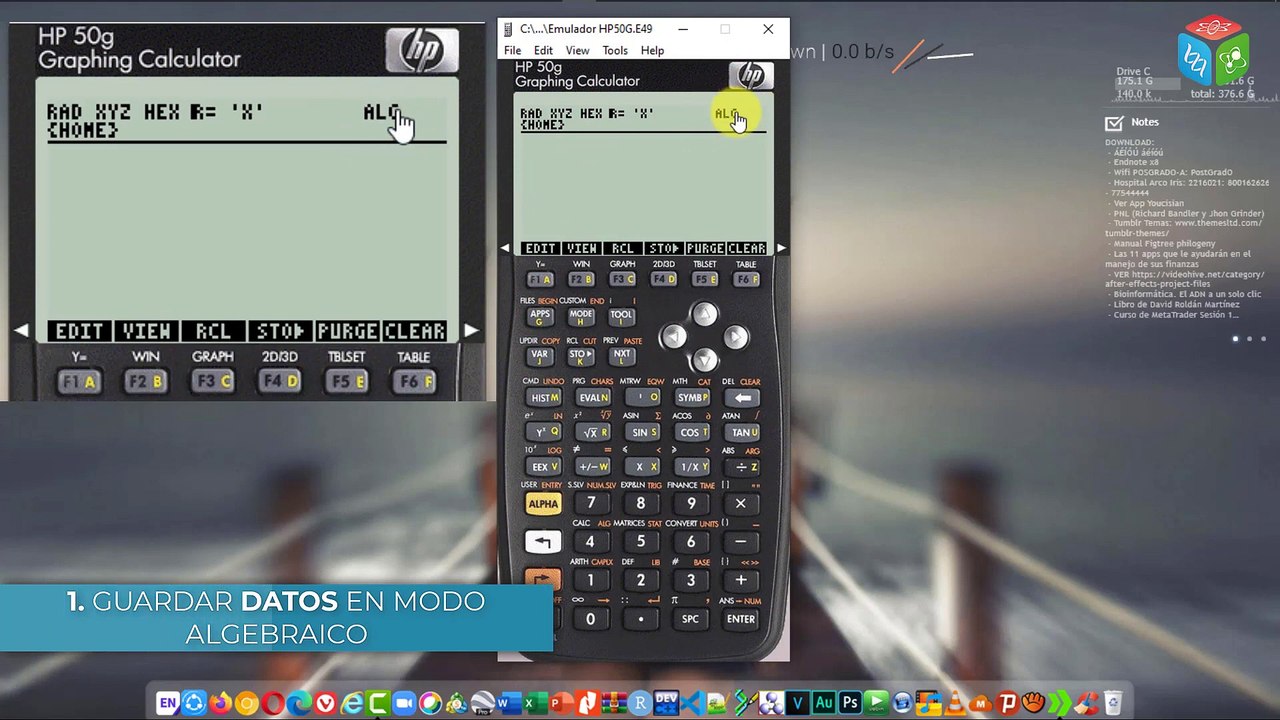Screen dimensions: 1280x720
Task: Open Opera from the taskbar
Action: (272, 703)
